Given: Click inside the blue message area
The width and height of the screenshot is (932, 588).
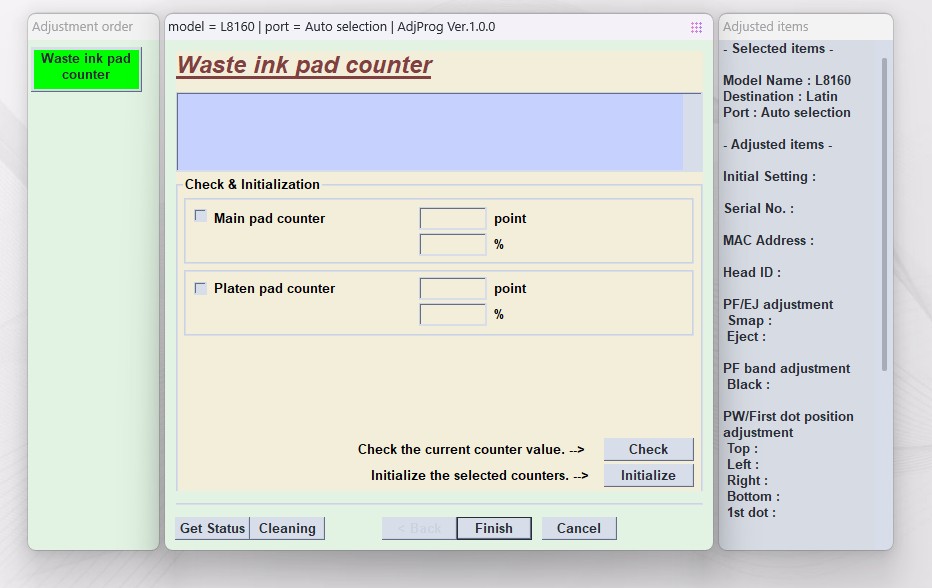Looking at the screenshot, I should click(430, 132).
